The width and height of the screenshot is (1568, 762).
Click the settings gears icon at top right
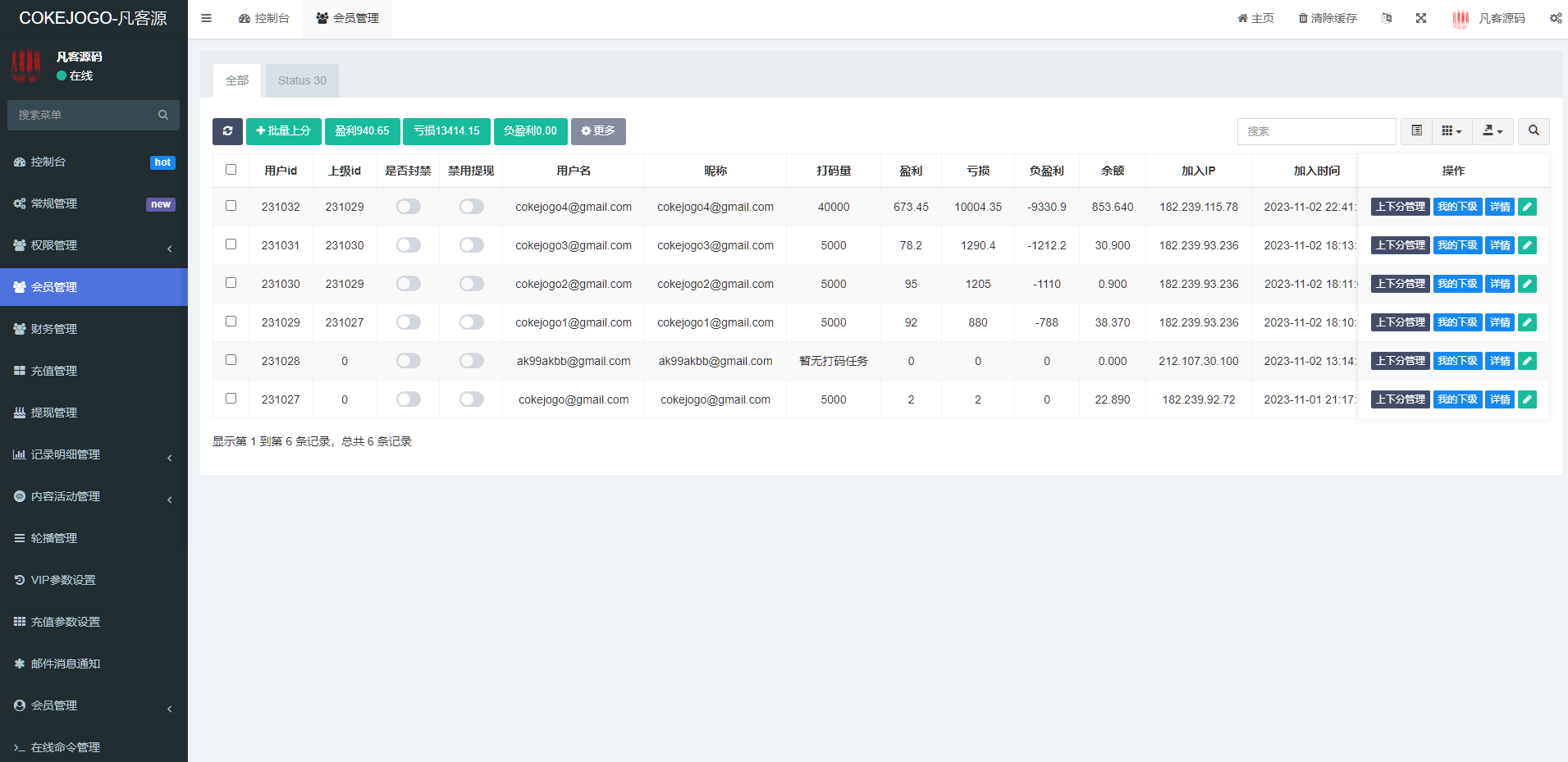click(x=1555, y=18)
